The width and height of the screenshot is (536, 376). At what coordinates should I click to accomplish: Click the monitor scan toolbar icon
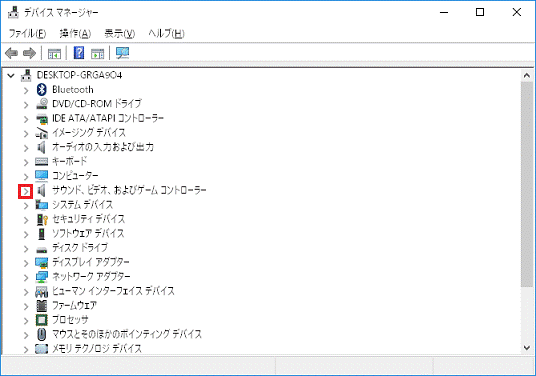click(122, 53)
